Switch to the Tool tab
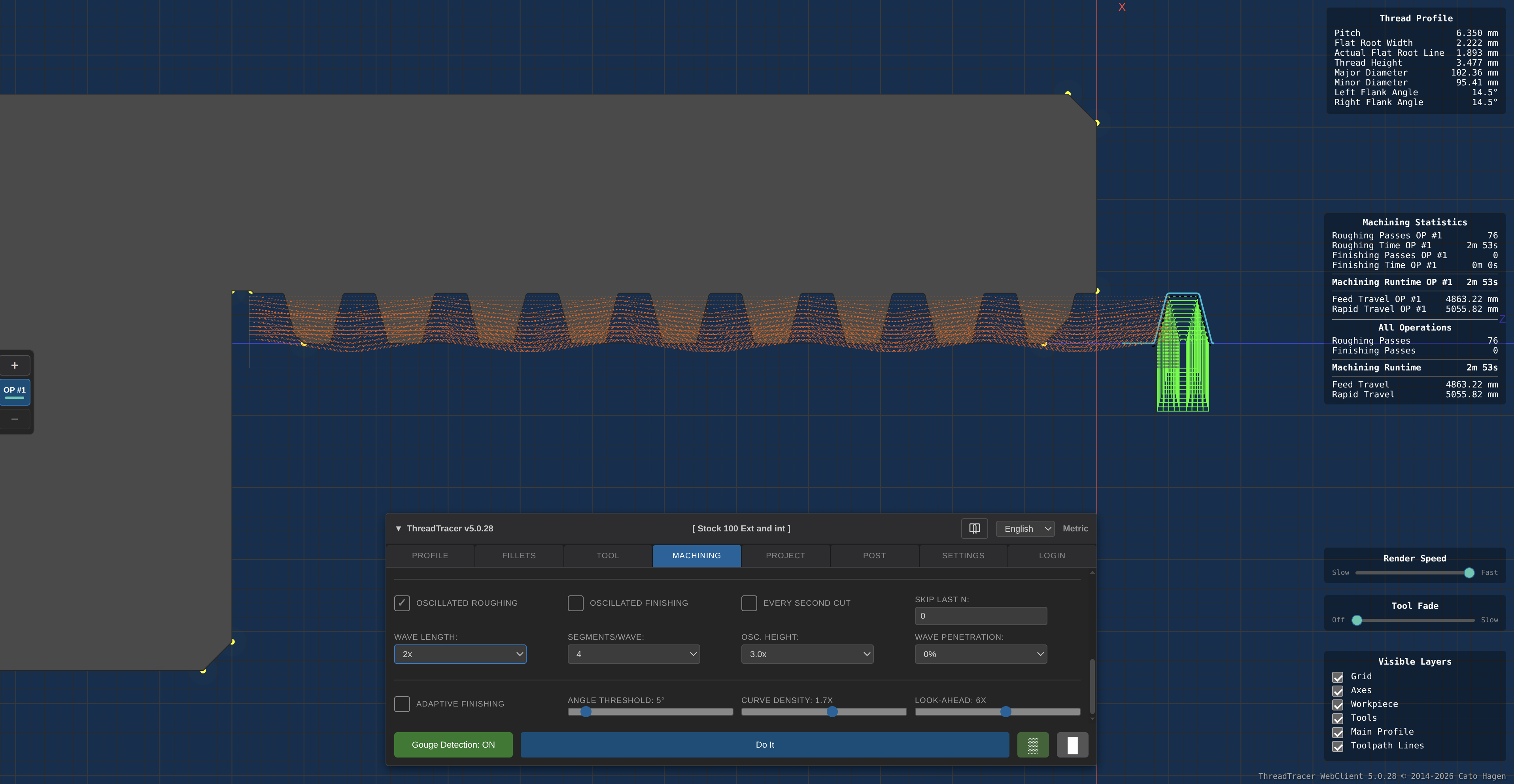The image size is (1514, 784). tap(608, 555)
